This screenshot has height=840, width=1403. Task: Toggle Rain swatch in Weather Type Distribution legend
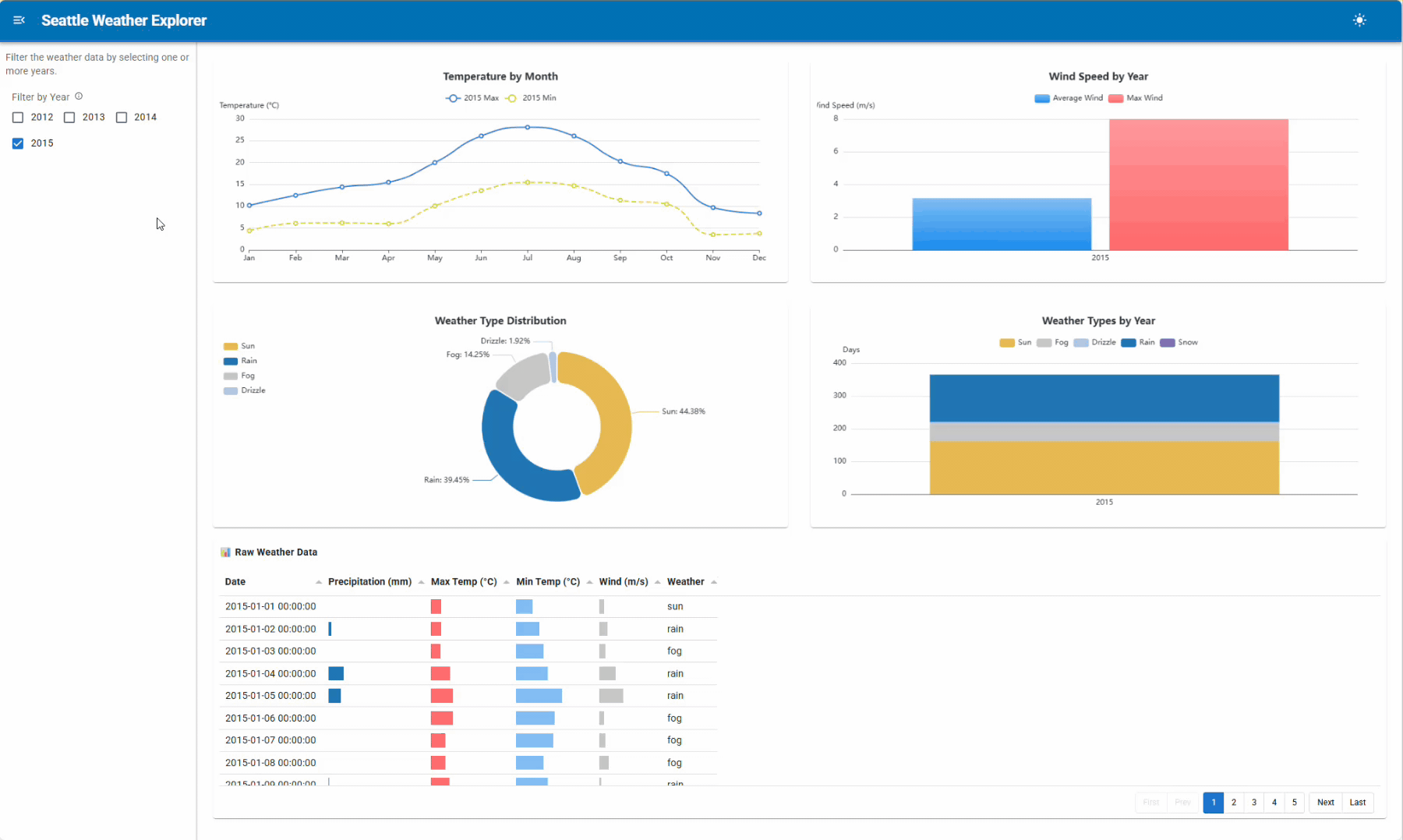[x=231, y=362]
